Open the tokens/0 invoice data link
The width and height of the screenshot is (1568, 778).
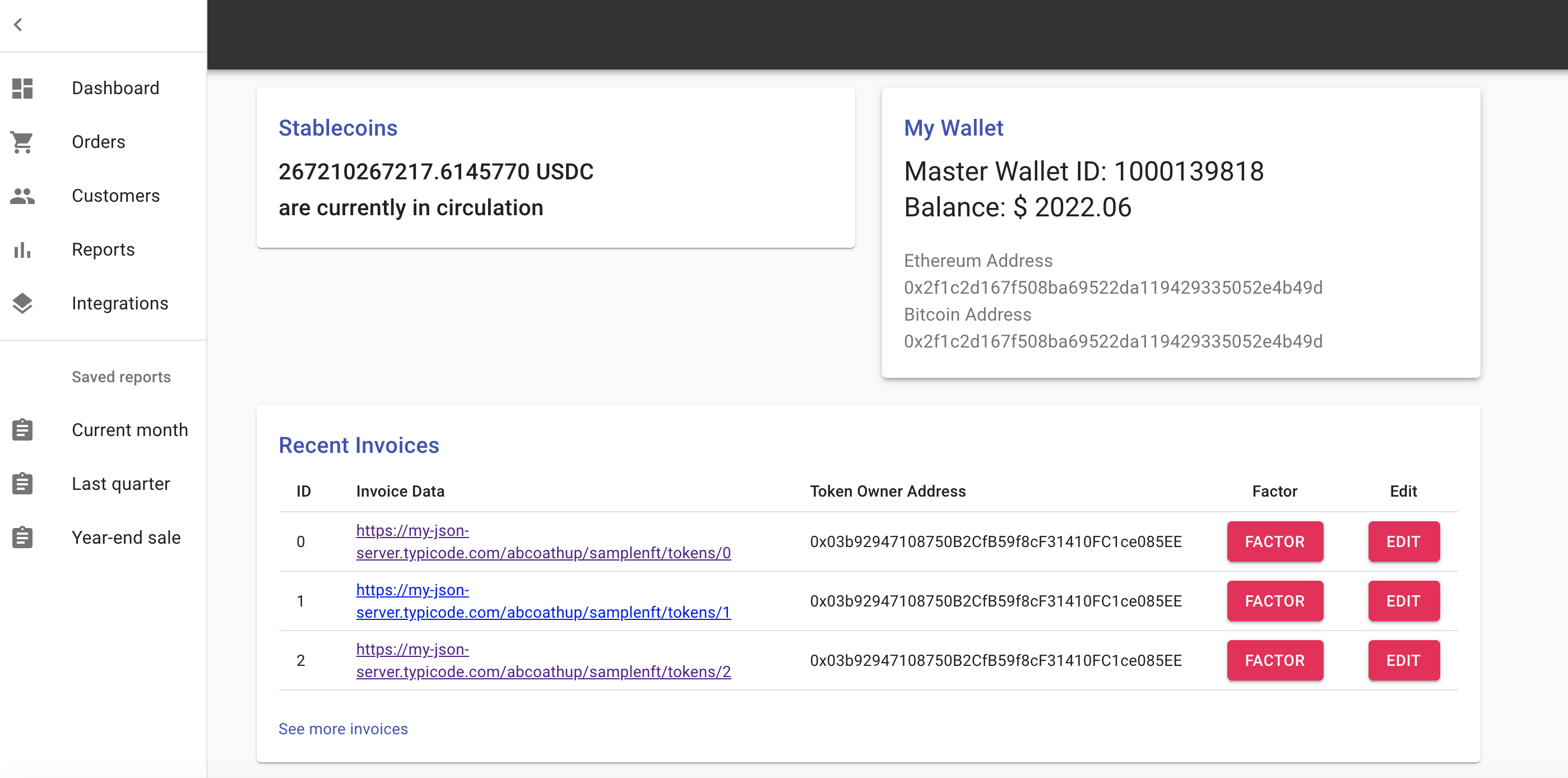coord(542,552)
